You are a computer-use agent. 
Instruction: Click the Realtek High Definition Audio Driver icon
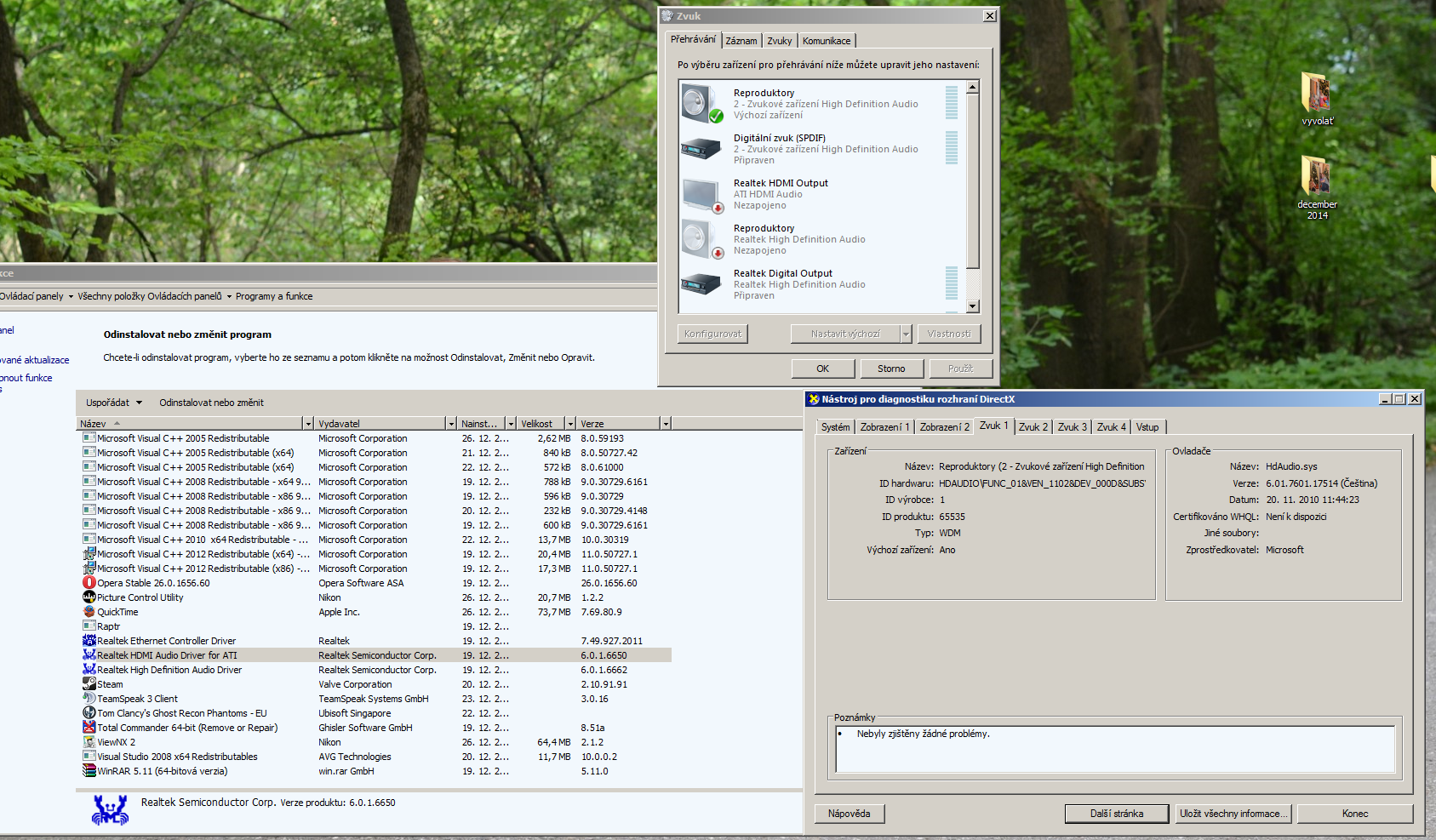(x=89, y=670)
